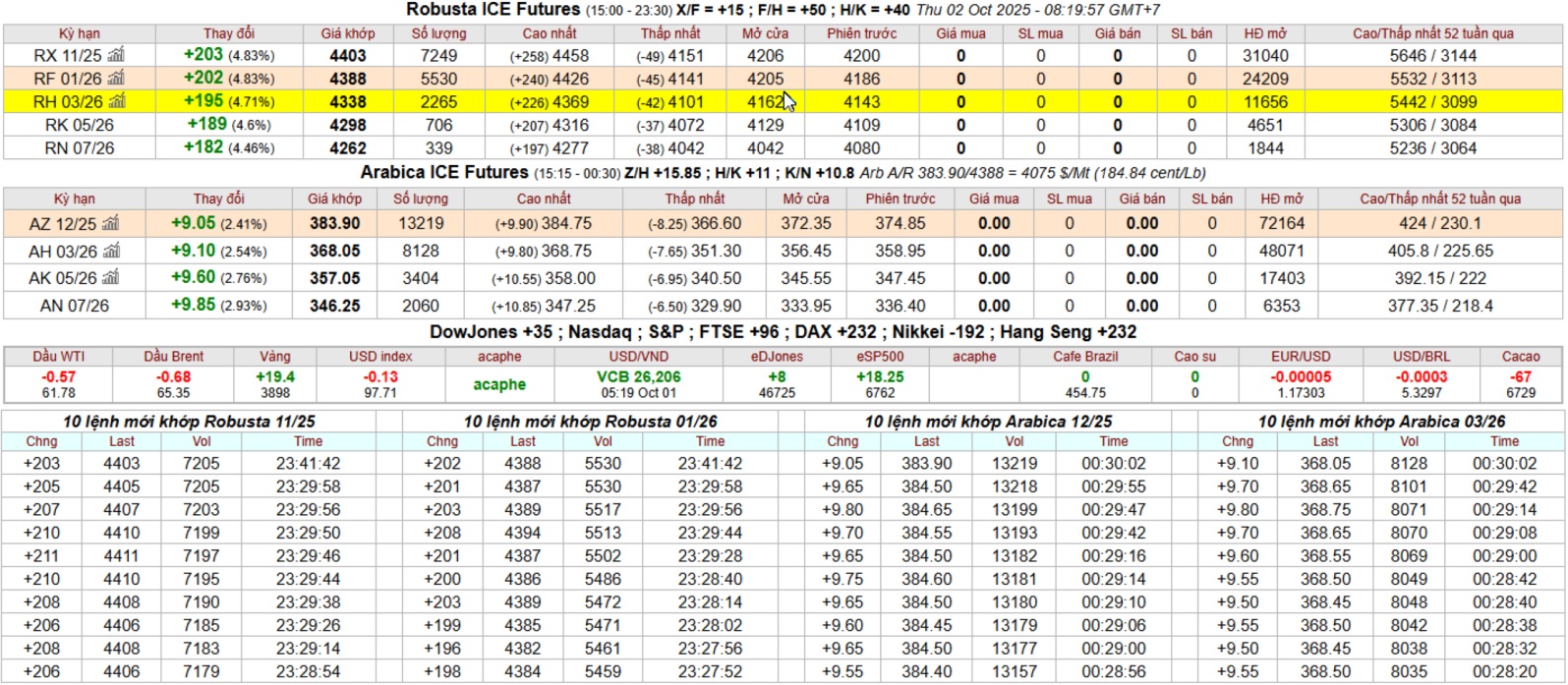Click the Vàng gold price header
The image size is (1568, 685).
275,357
